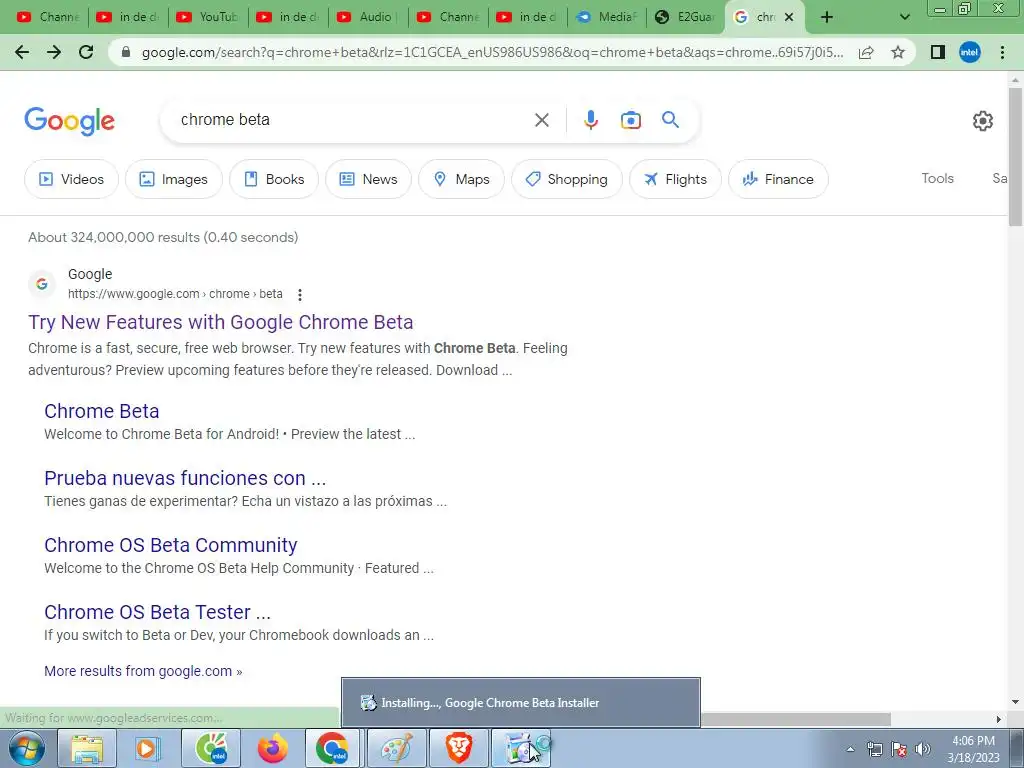Filter results by Videos
The height and width of the screenshot is (768, 1024).
(71, 179)
